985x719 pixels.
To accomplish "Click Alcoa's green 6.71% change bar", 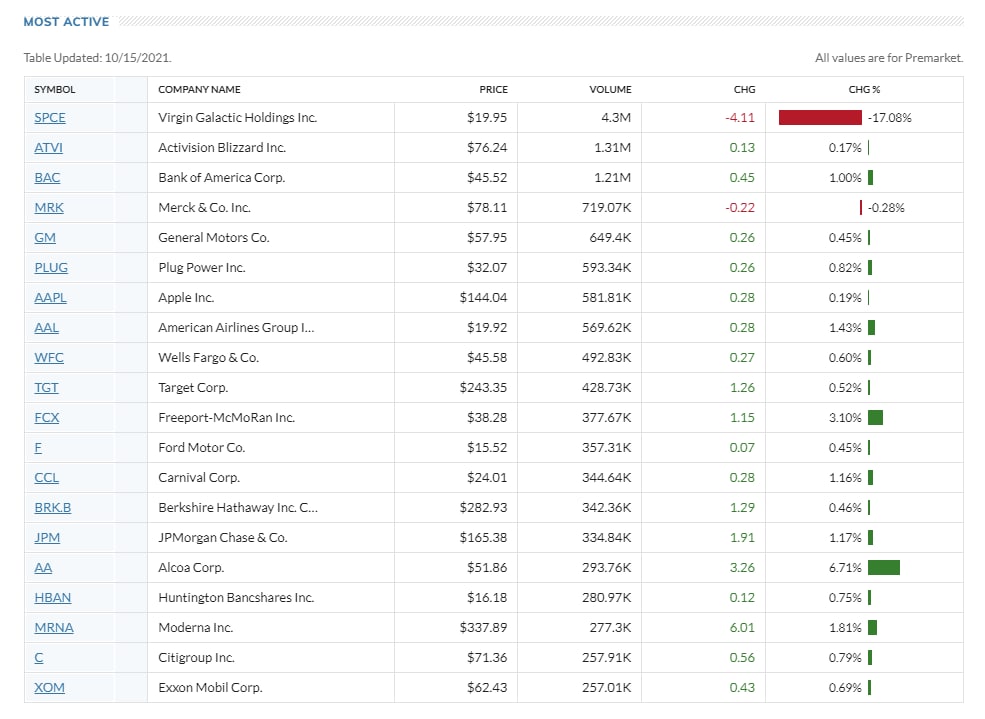I will [884, 568].
